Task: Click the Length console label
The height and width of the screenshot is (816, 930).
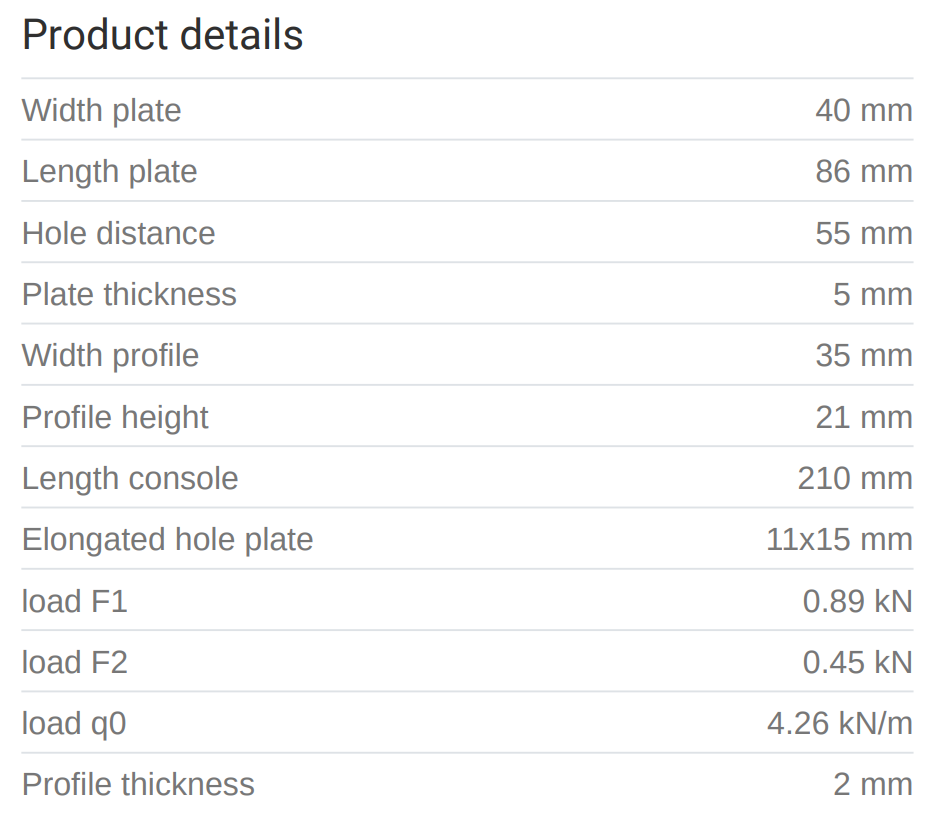Action: pyautogui.click(x=130, y=478)
